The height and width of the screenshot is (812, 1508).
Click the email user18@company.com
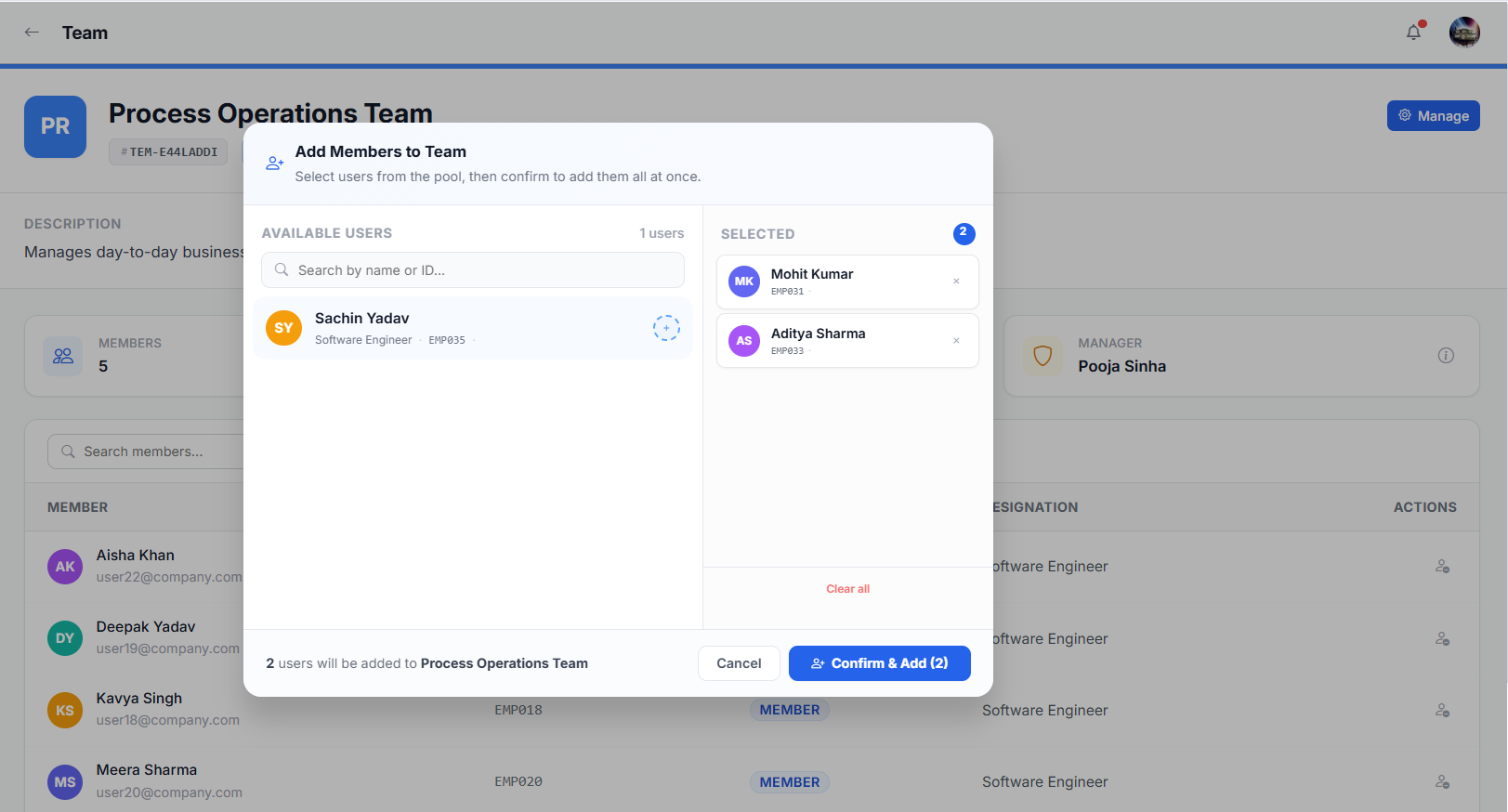point(168,720)
